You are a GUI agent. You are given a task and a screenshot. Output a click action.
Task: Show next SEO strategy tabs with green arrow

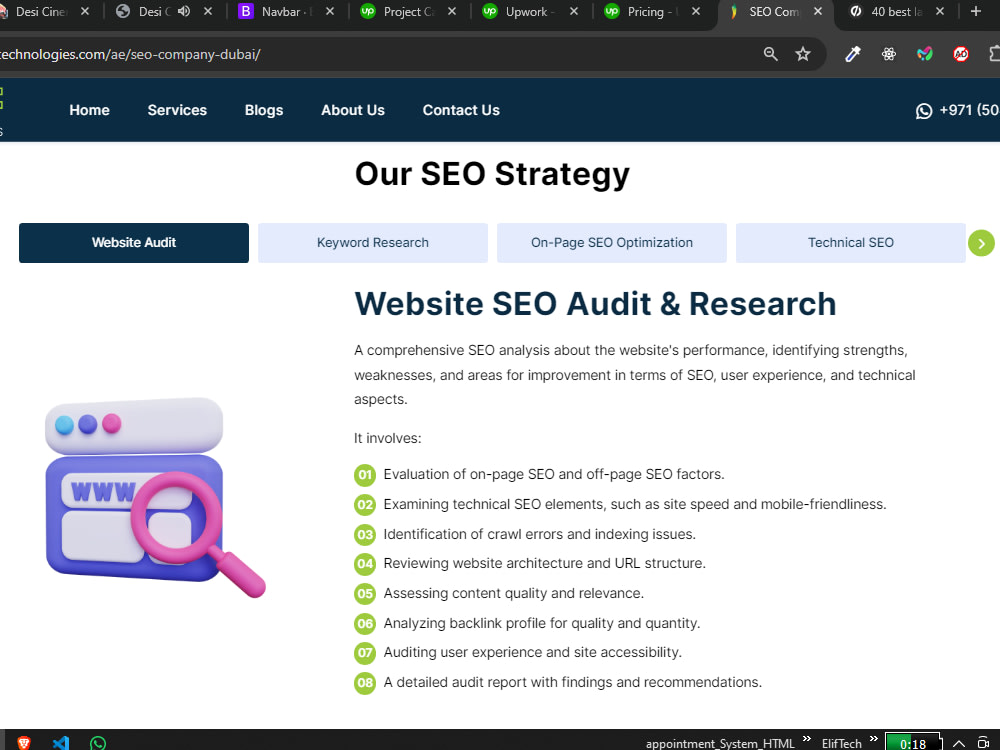[982, 243]
